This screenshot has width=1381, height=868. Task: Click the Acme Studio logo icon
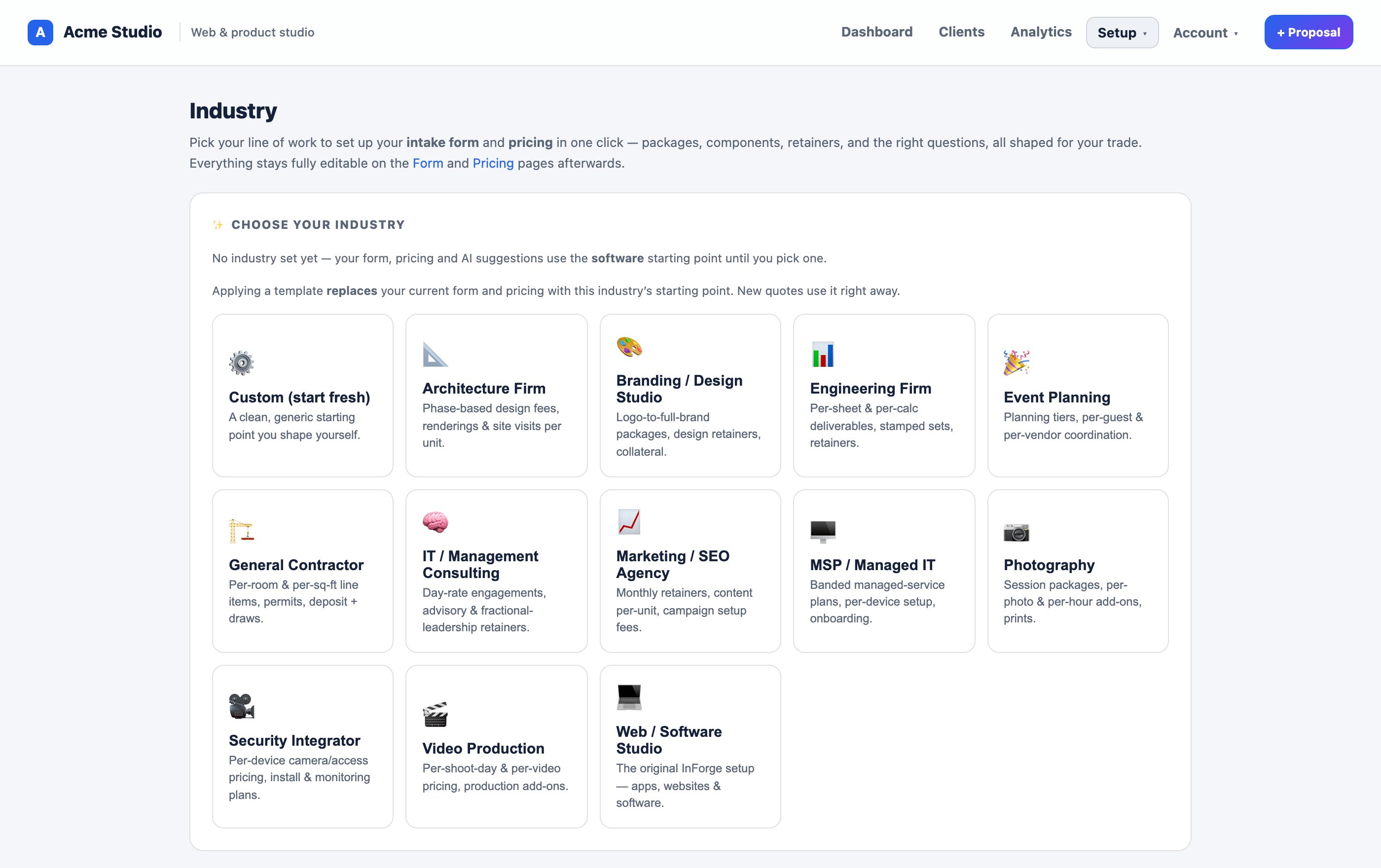click(x=40, y=32)
